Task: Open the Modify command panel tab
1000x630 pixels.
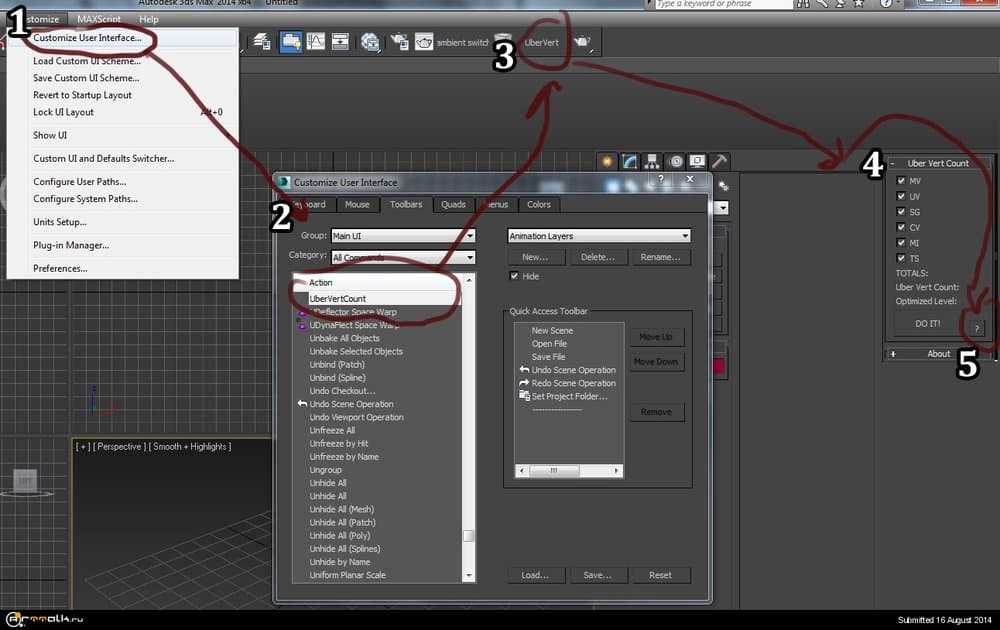Action: point(630,162)
